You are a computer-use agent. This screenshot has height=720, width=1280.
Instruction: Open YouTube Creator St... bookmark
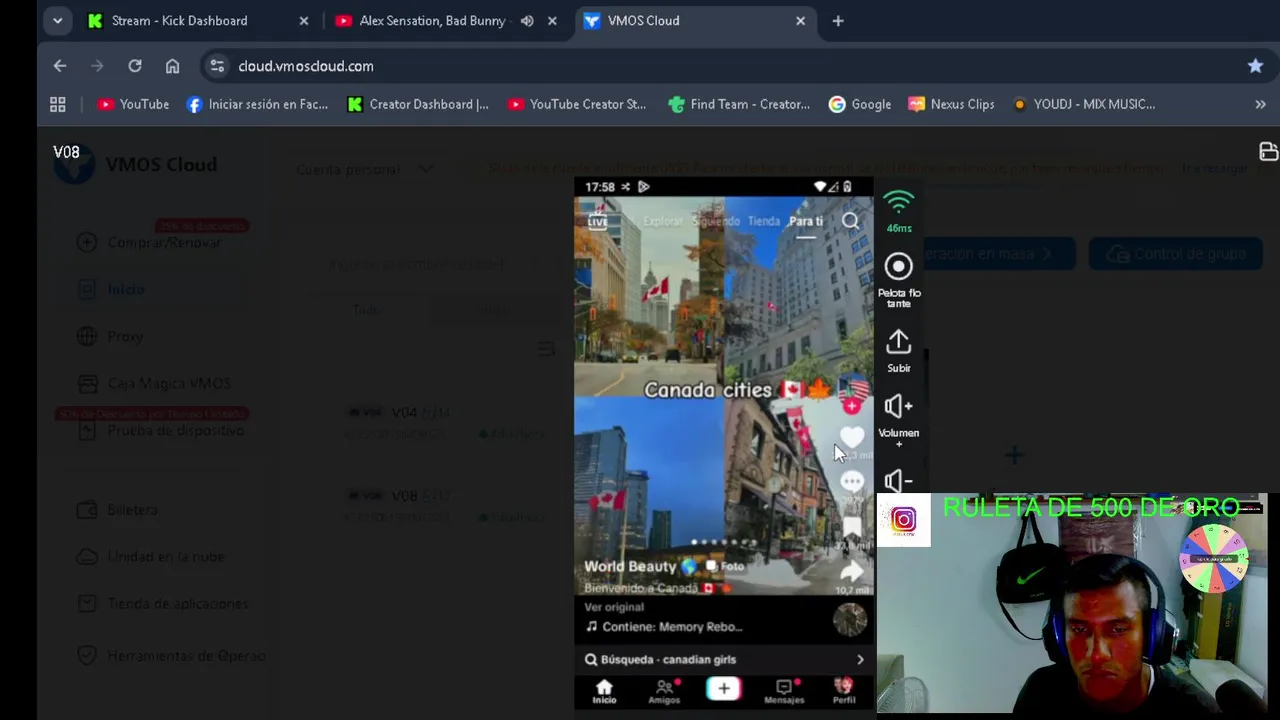[x=577, y=104]
